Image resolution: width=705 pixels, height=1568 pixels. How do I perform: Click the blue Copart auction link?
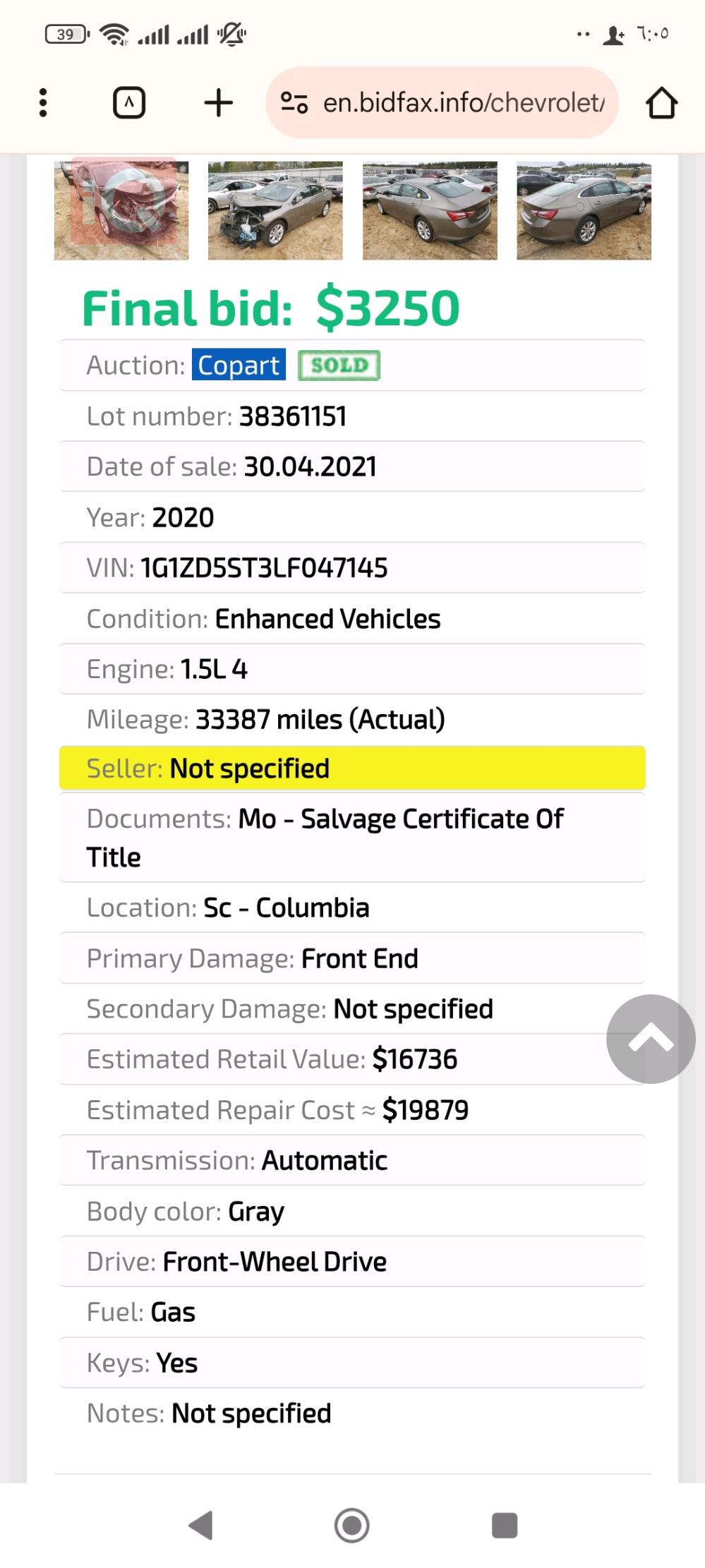click(x=239, y=365)
